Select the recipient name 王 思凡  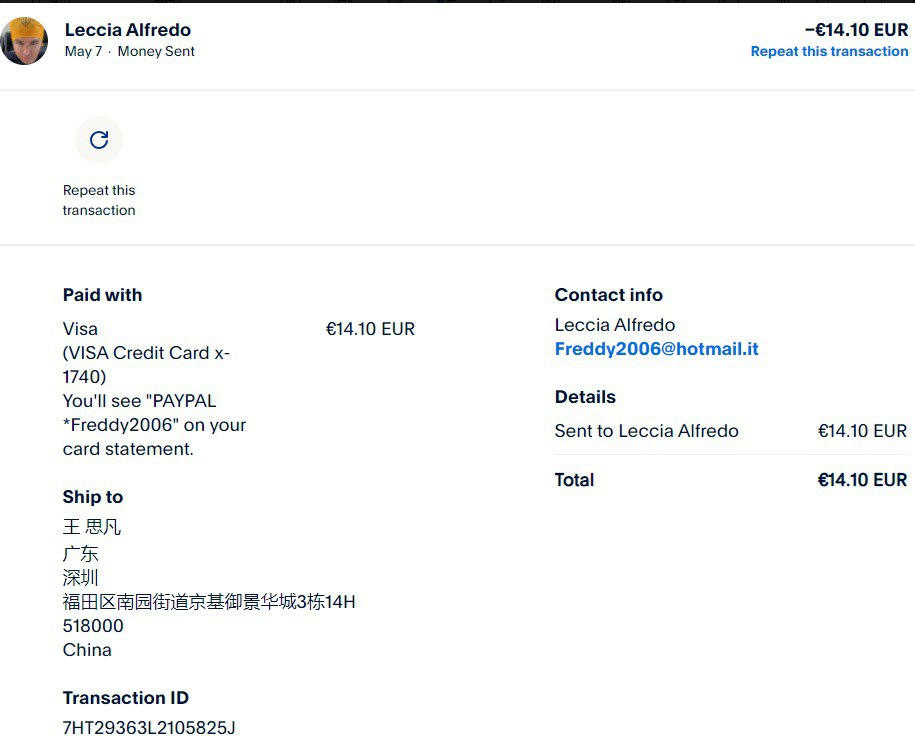(92, 527)
